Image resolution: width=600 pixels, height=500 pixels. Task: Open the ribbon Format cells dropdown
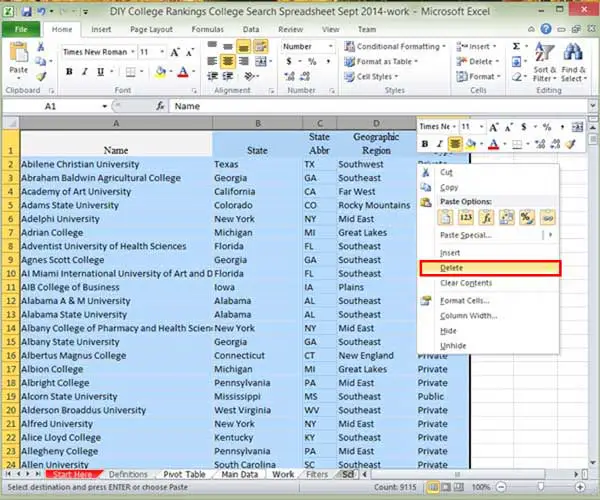499,77
